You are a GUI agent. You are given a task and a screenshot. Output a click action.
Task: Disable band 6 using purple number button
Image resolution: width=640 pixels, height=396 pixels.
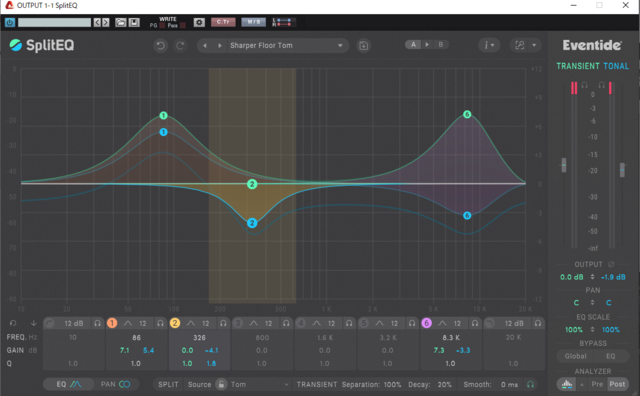426,323
